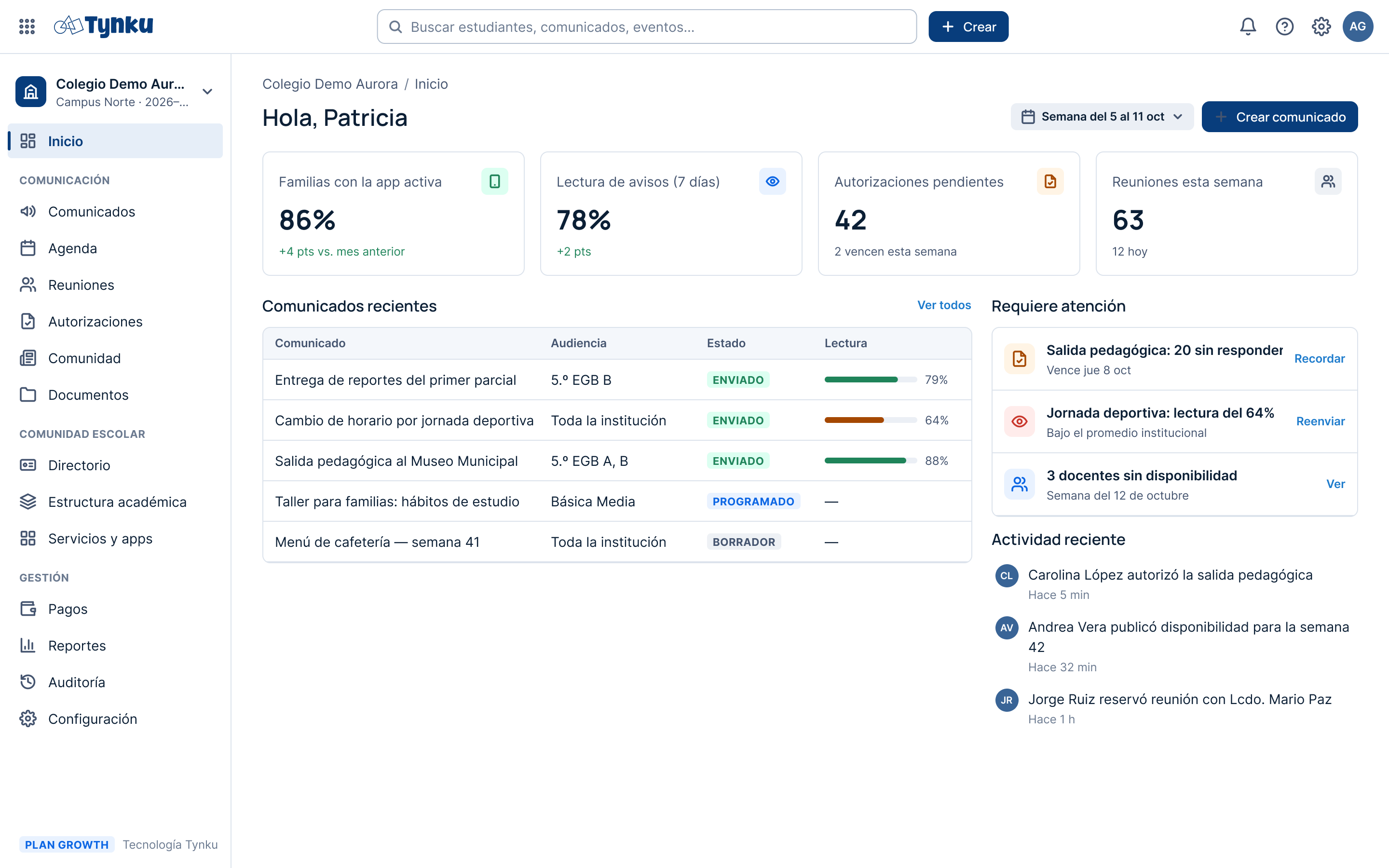Click the PLAN GROWTH badge
Screen dimensions: 1389x868
coord(67,844)
